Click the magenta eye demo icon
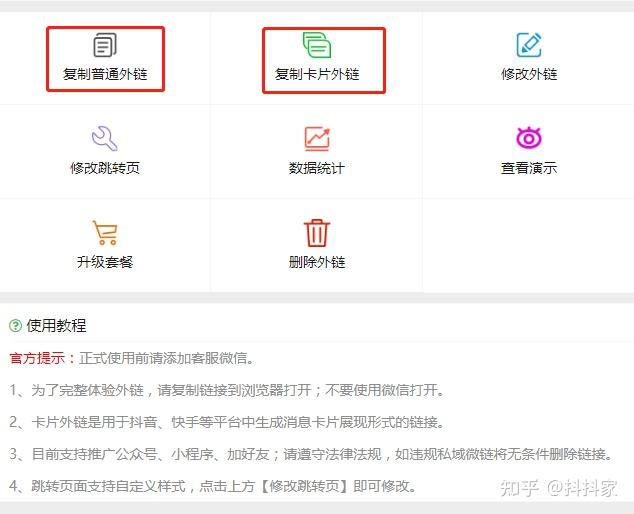 529,137
